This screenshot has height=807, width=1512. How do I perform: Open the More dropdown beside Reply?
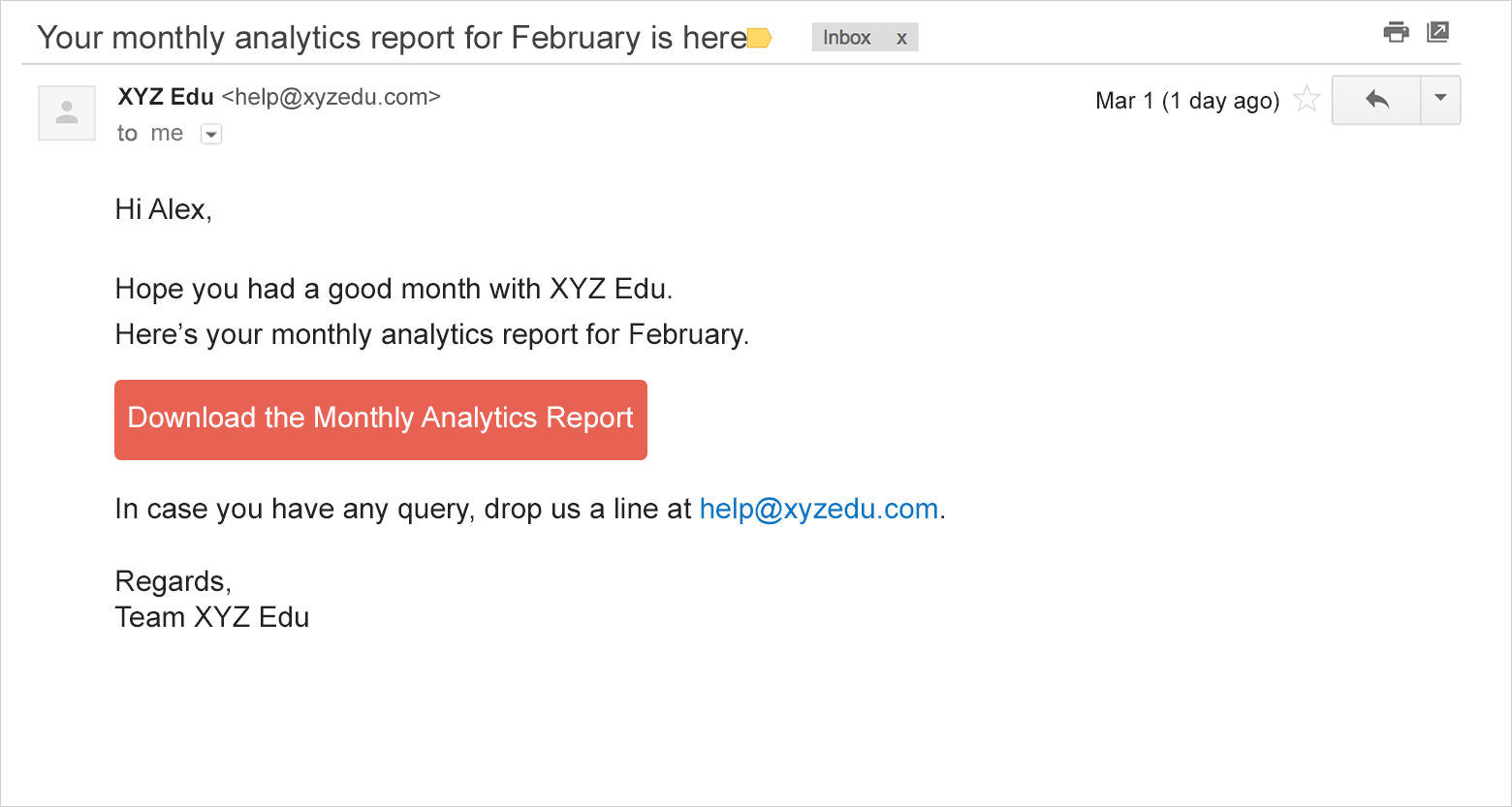(x=1440, y=100)
